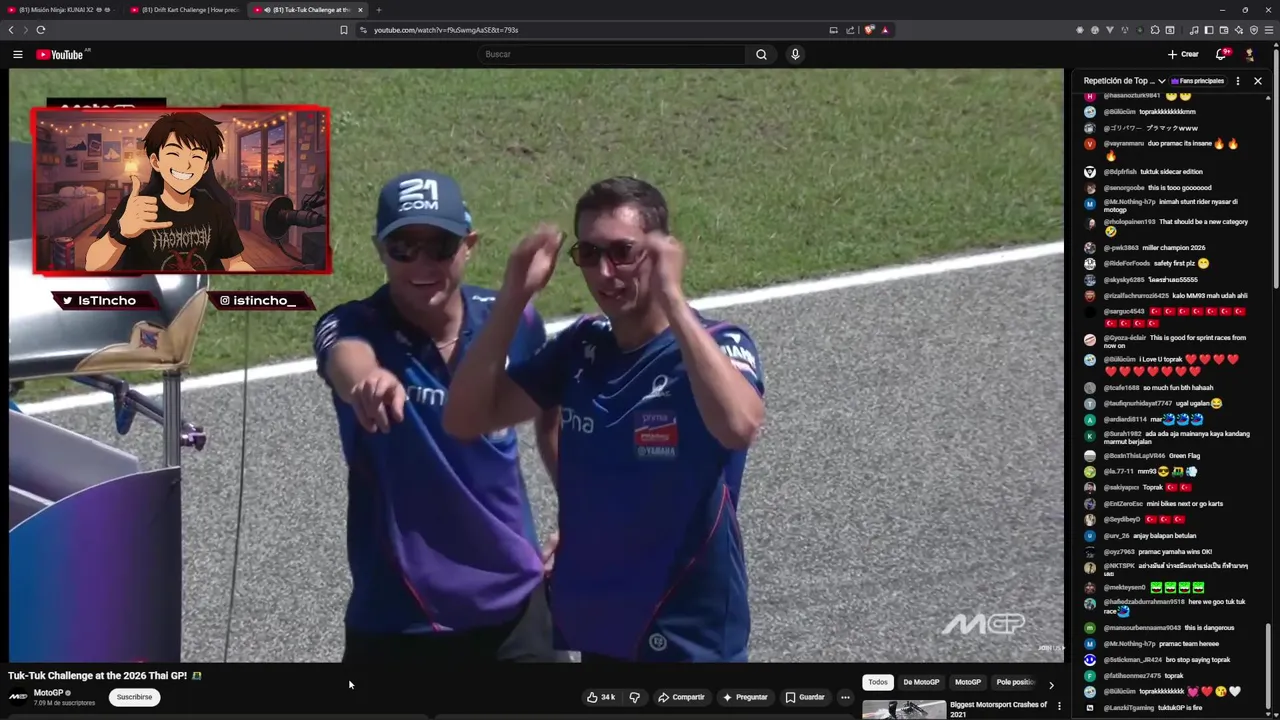Click chat message 'bro stop saying toprak'
Screen dimensions: 1280x720
[x=1198, y=660]
